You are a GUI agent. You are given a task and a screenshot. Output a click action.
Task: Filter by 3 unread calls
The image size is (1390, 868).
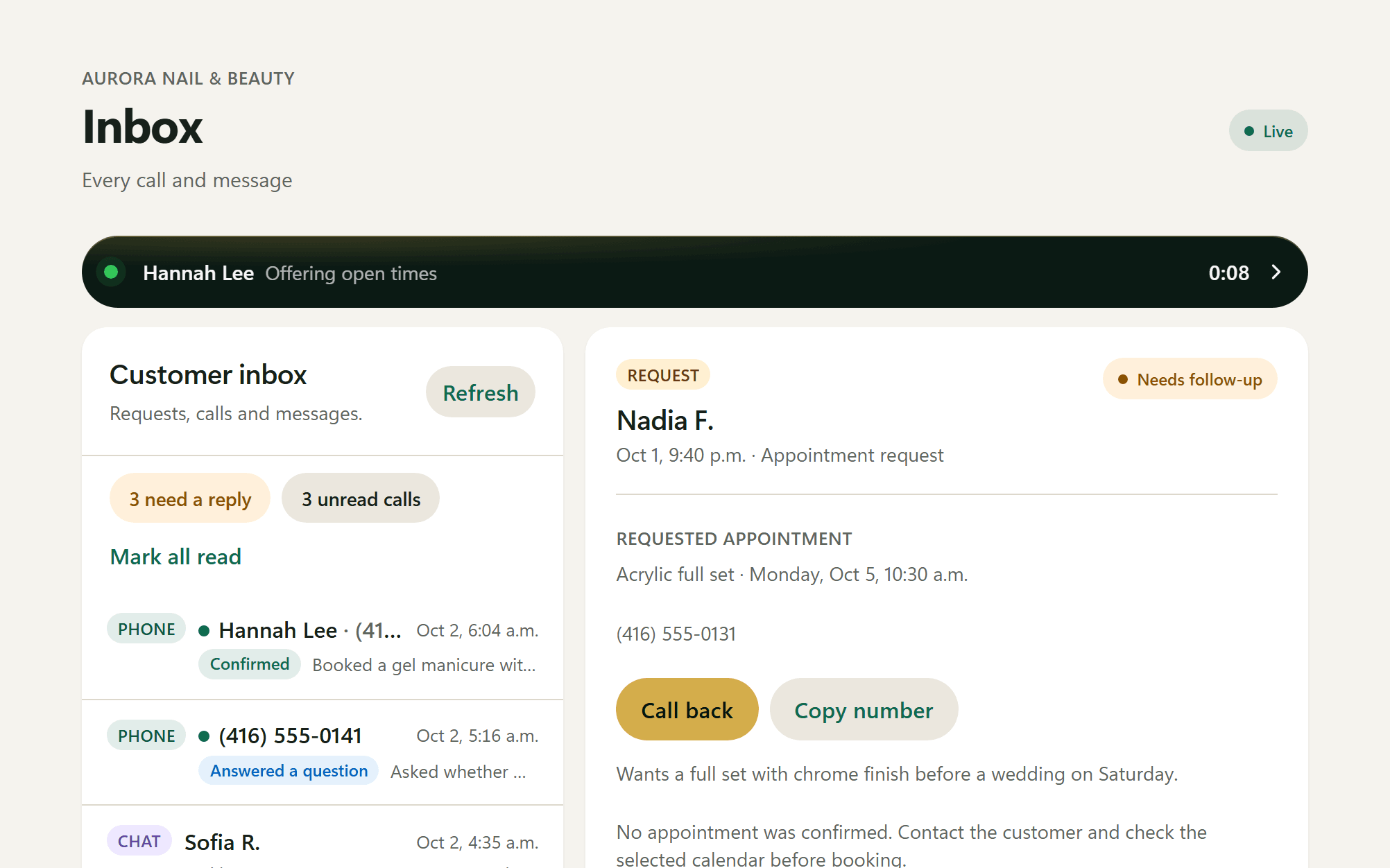pos(361,498)
